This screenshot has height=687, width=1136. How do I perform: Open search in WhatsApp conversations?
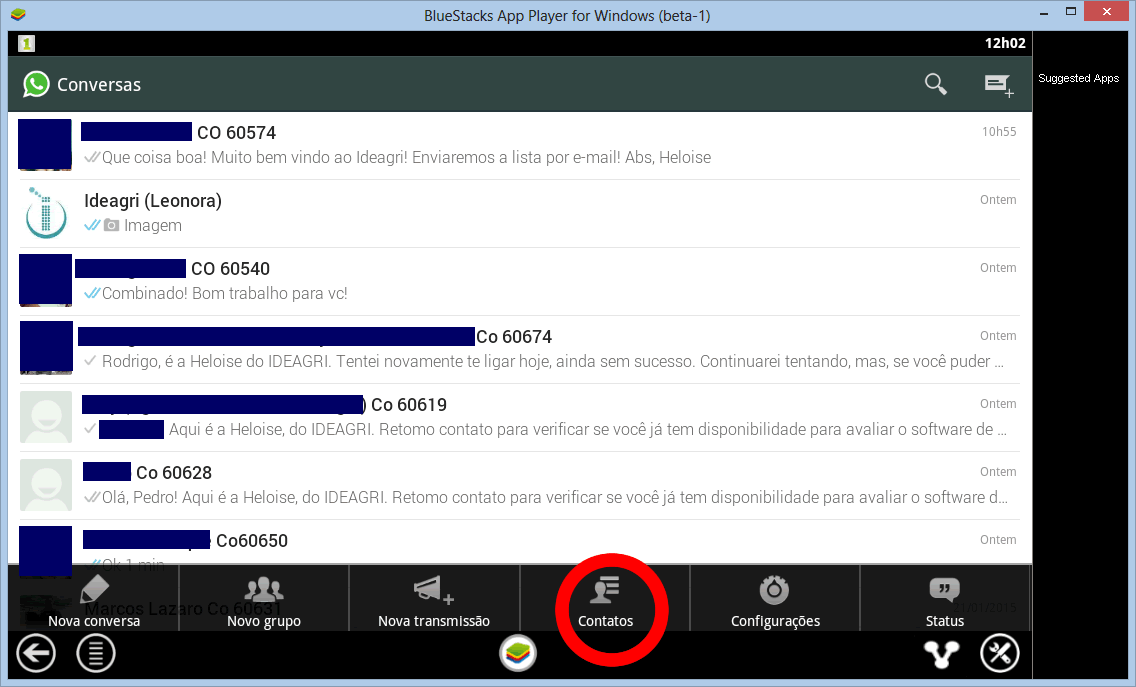point(935,84)
